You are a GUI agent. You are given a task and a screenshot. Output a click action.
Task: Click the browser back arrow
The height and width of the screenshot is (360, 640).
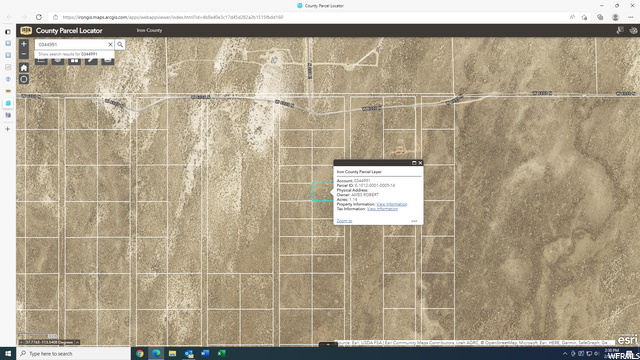click(9, 17)
